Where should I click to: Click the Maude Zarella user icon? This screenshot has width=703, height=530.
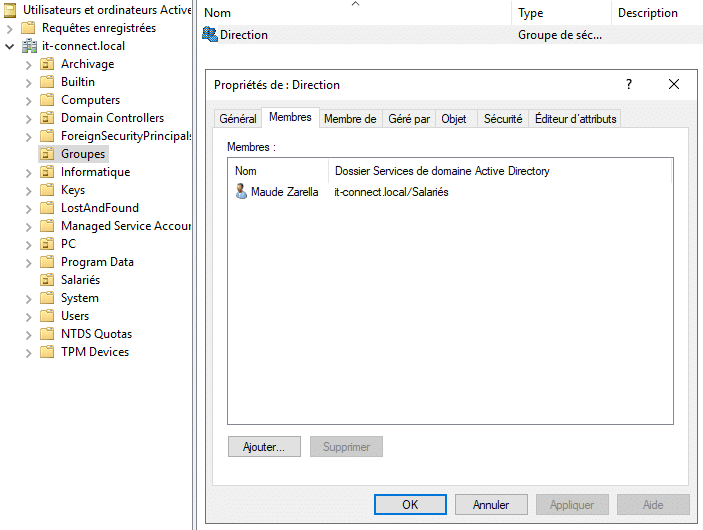[241, 191]
